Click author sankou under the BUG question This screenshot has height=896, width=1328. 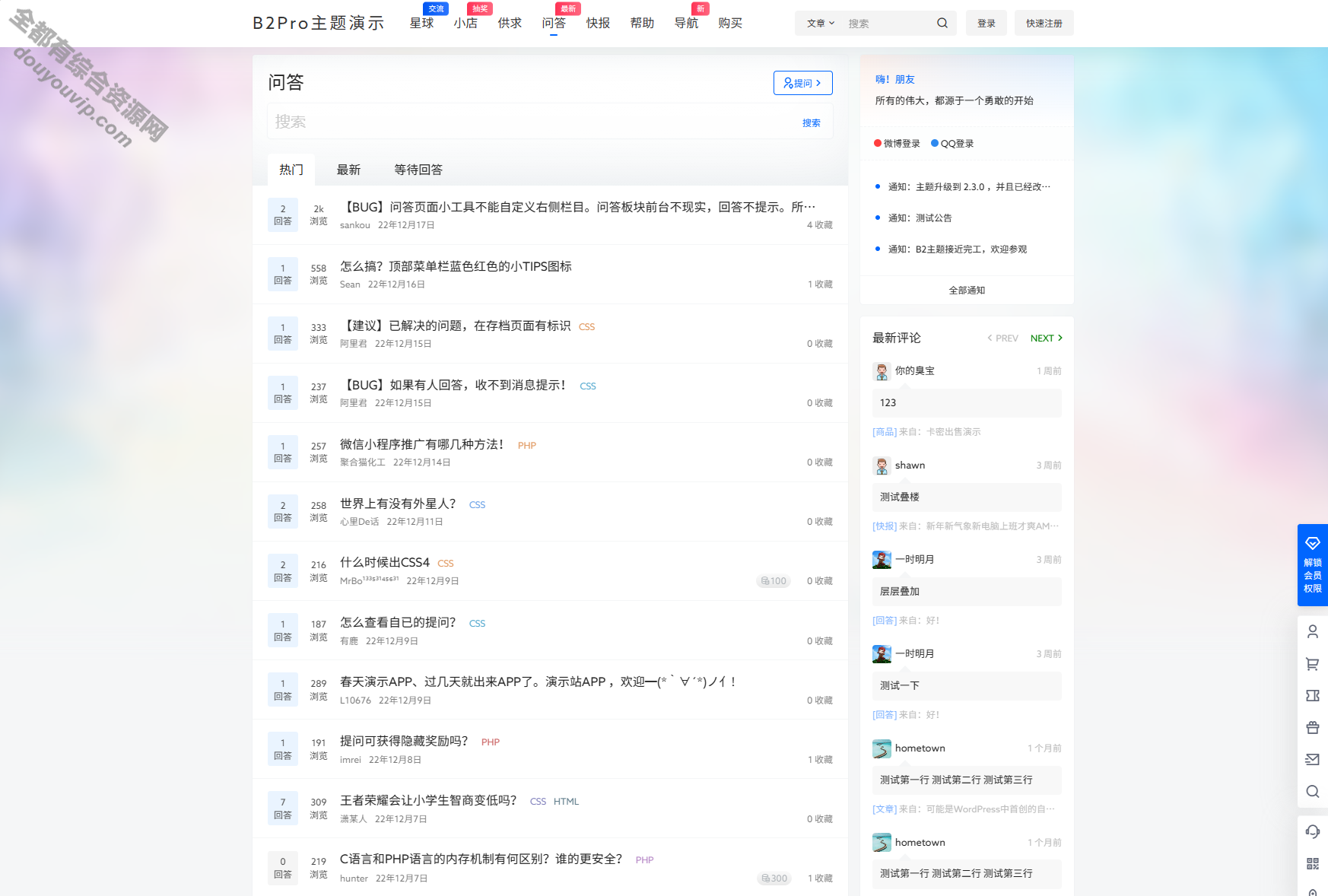coord(355,225)
